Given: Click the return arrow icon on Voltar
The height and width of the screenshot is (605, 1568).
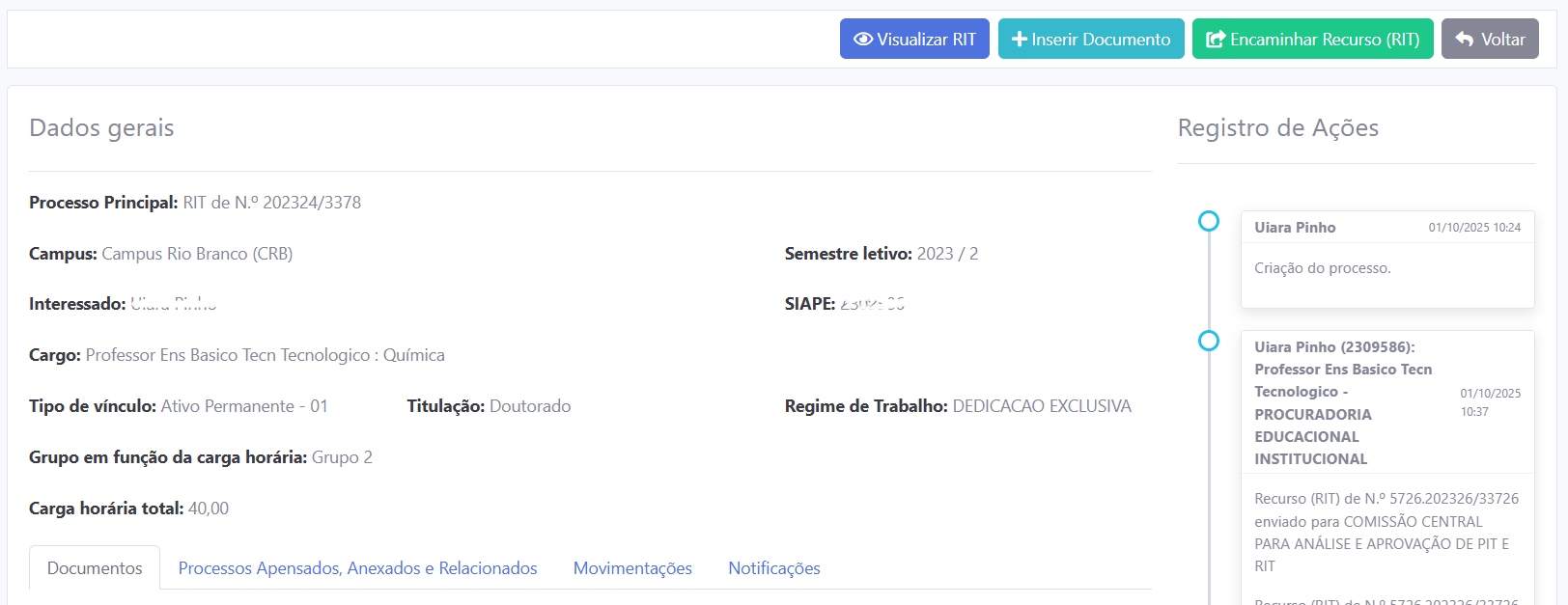Looking at the screenshot, I should click(x=1464, y=40).
